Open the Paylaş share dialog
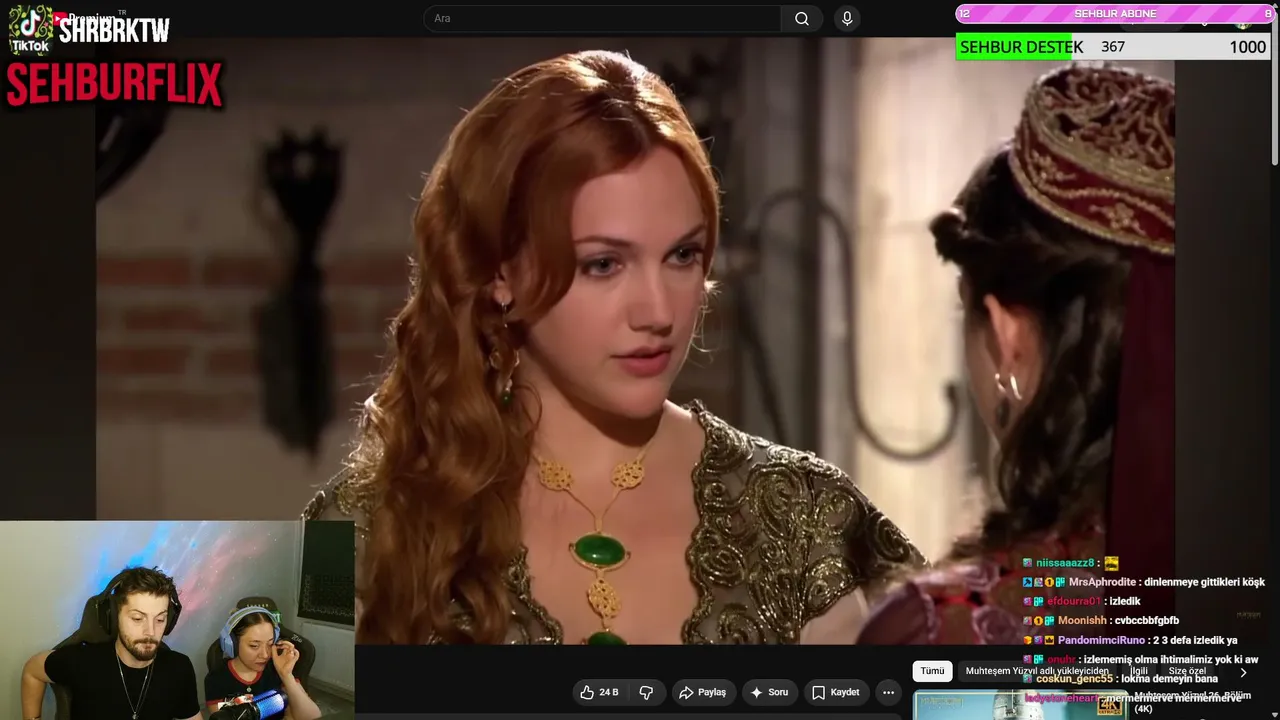 pos(702,692)
